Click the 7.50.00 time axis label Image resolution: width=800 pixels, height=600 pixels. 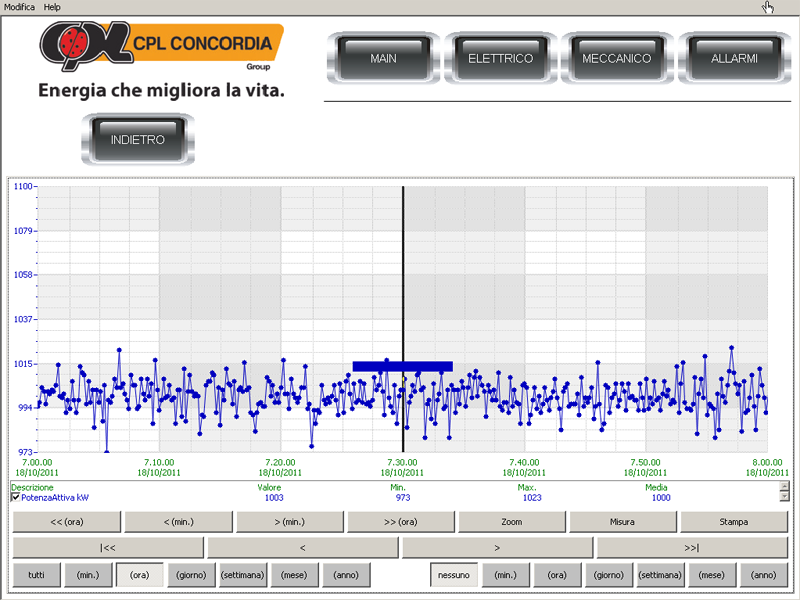(645, 463)
